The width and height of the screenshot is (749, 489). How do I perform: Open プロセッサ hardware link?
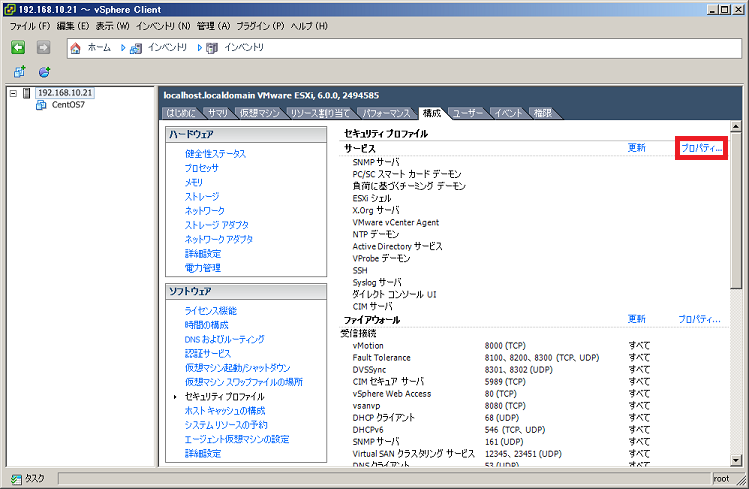(x=202, y=168)
